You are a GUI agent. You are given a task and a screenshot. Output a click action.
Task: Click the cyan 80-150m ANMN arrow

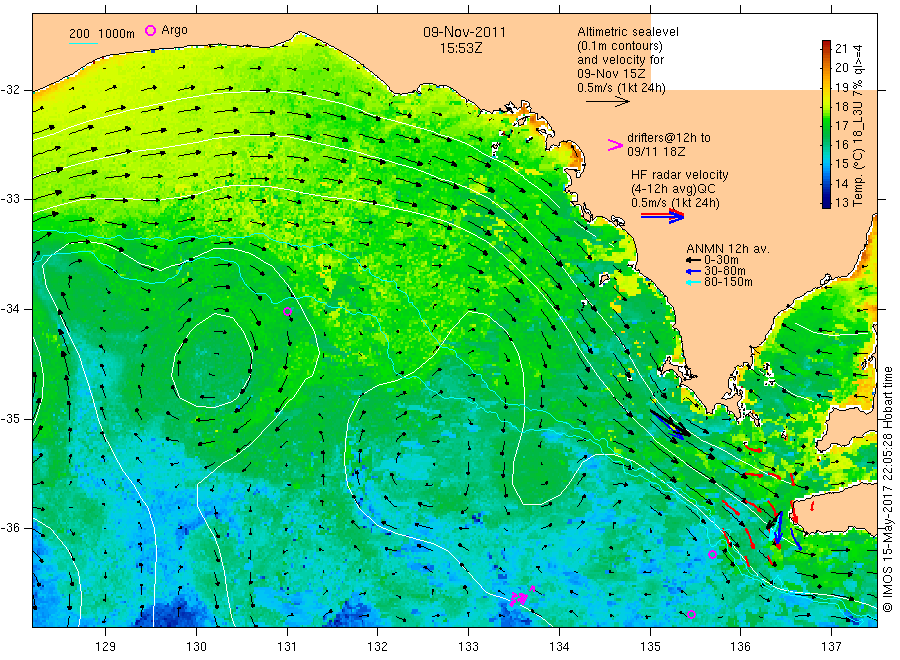pyautogui.click(x=693, y=282)
